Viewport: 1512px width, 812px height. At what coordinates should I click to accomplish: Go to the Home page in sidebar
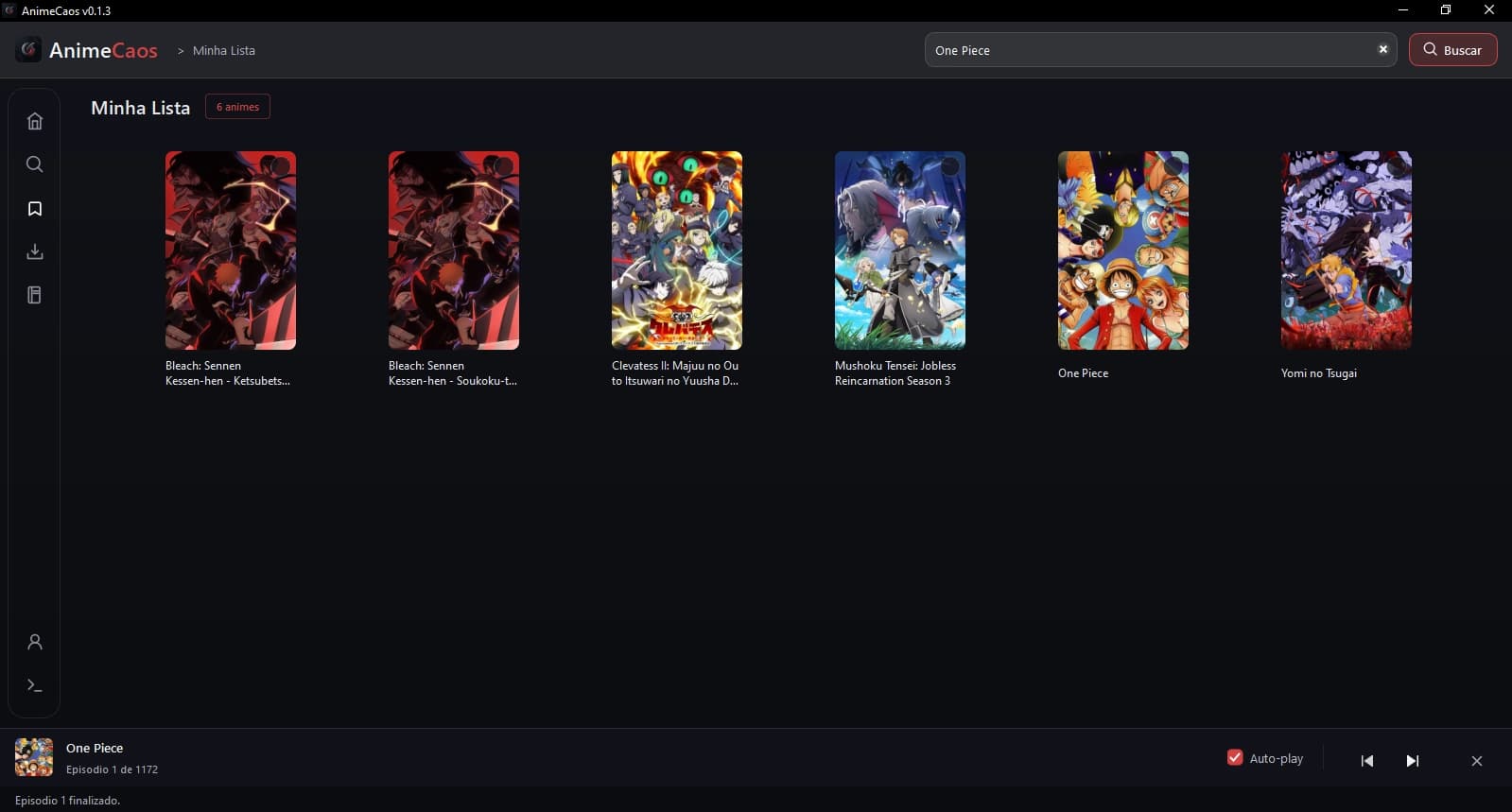(x=35, y=121)
